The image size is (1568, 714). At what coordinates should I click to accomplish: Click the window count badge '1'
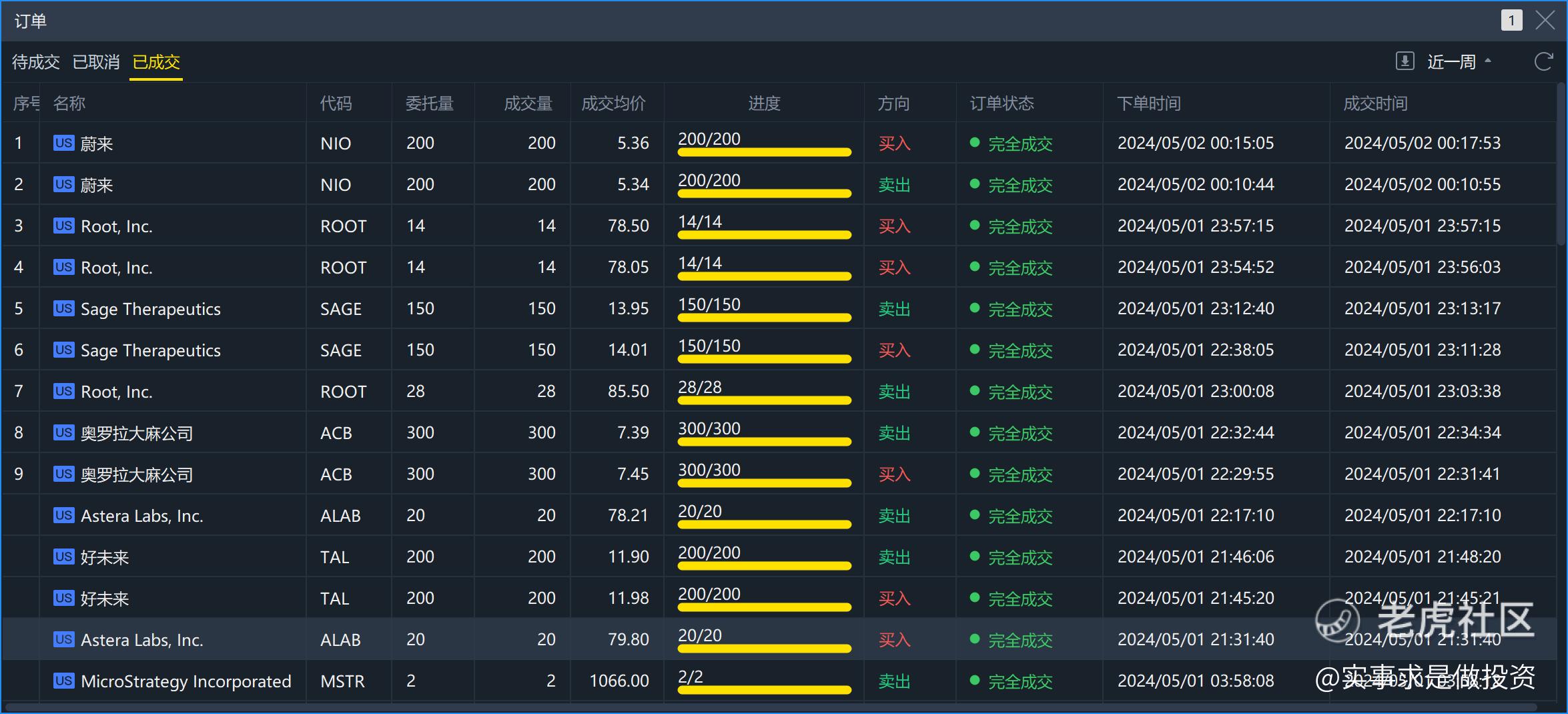coord(1511,21)
